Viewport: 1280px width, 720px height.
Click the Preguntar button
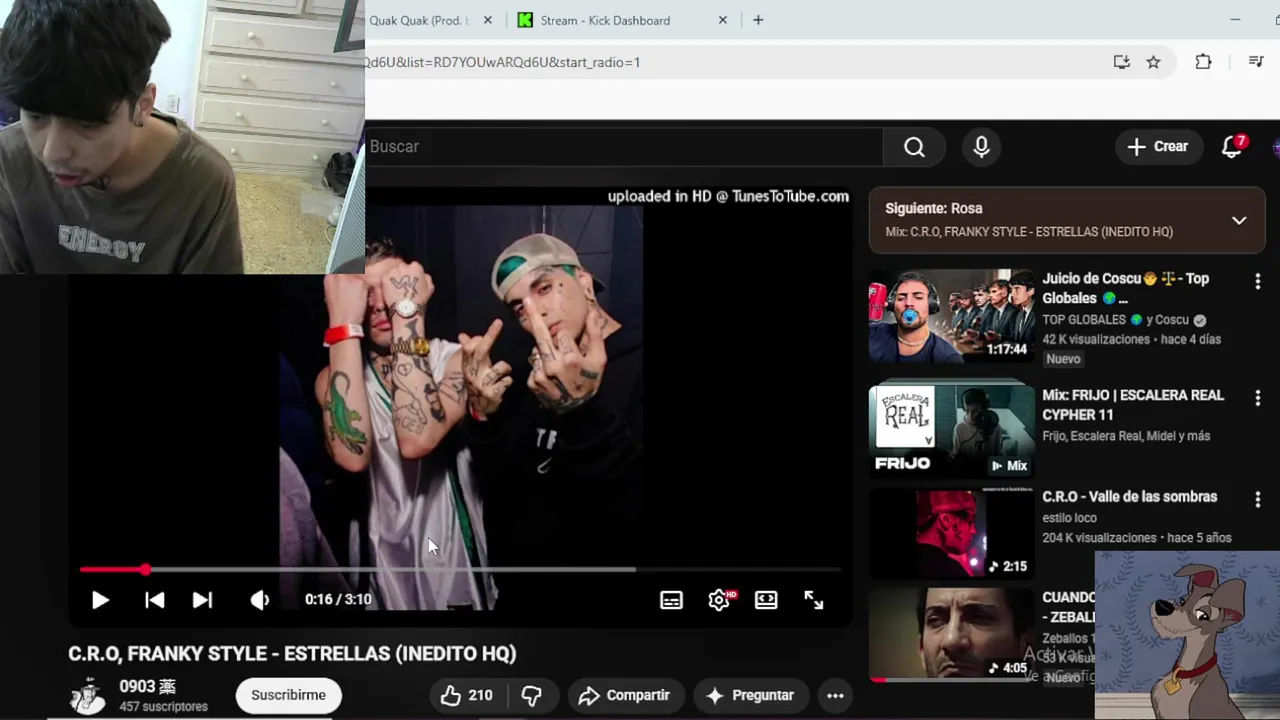[750, 695]
